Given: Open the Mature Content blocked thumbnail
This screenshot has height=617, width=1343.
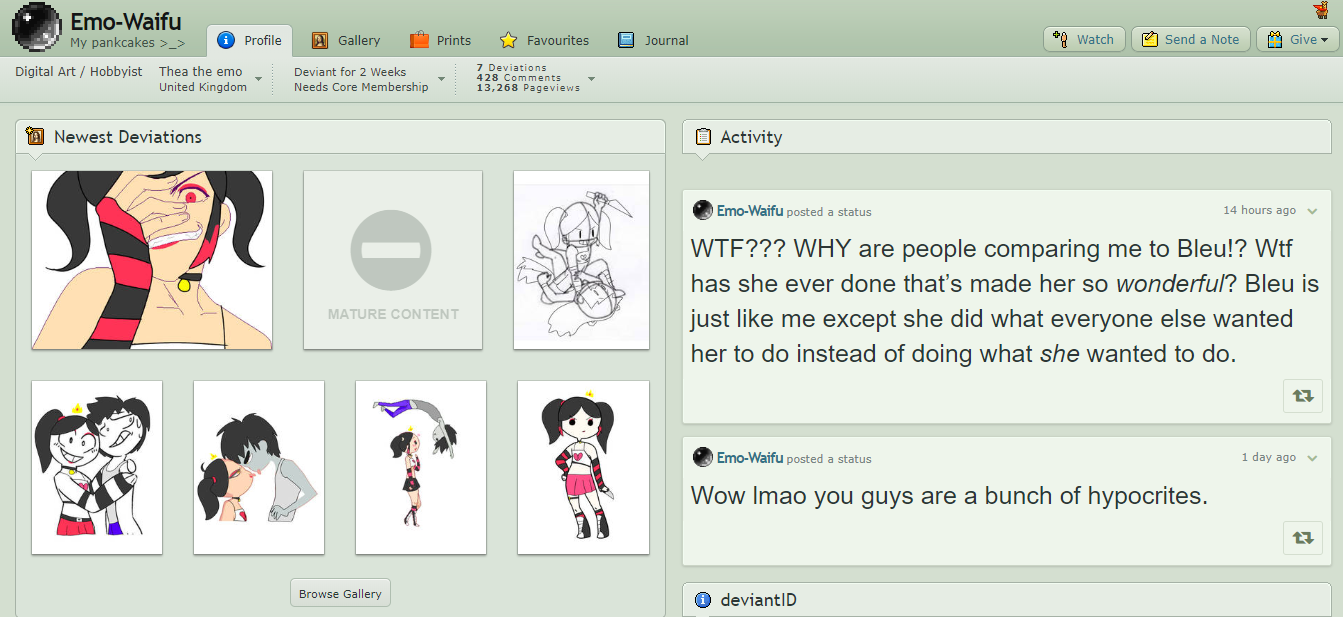Looking at the screenshot, I should click(x=393, y=260).
